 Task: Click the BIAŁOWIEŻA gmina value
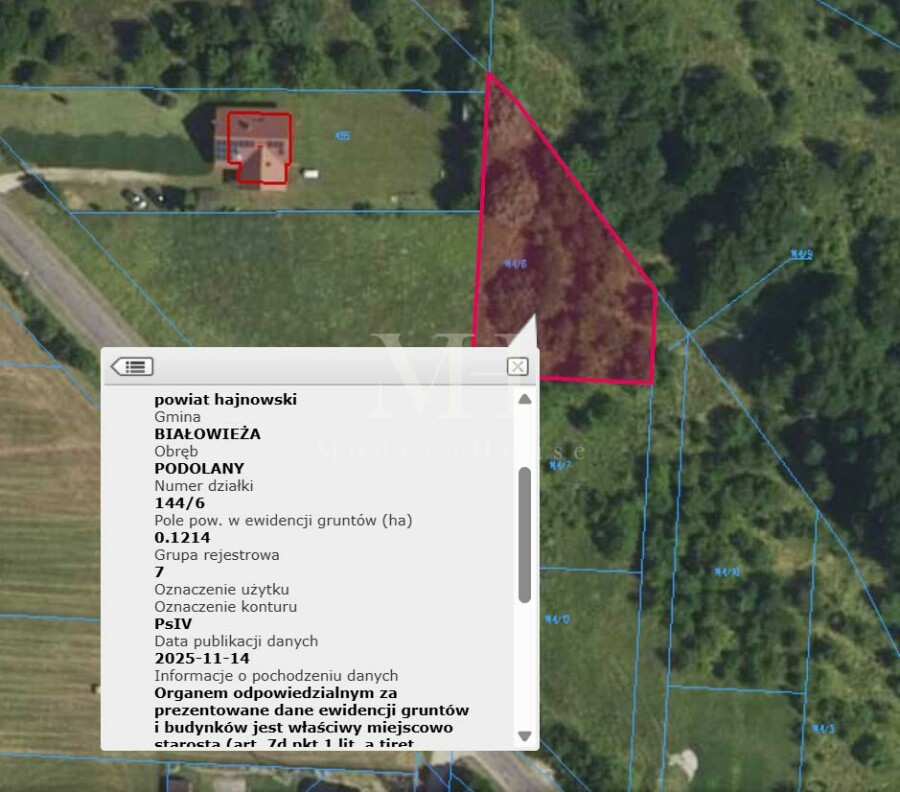(x=207, y=434)
